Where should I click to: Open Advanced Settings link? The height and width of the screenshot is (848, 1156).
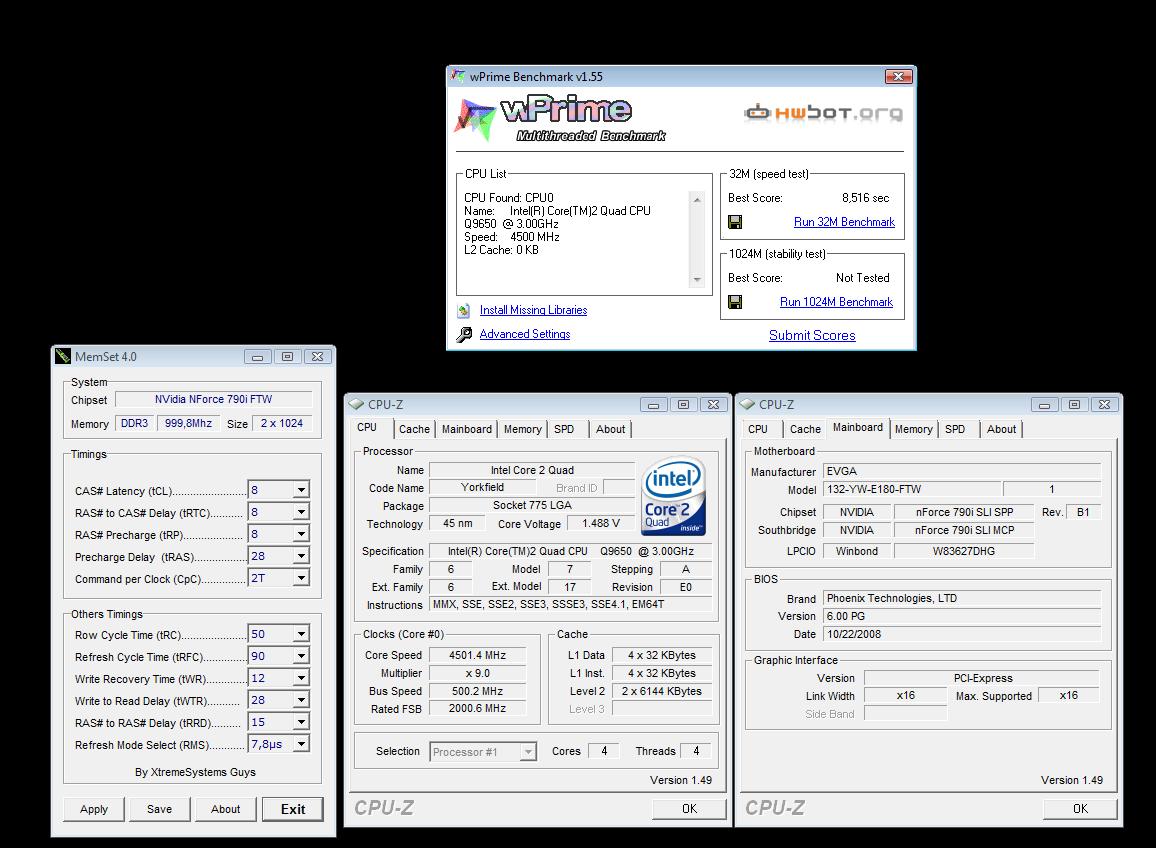[x=525, y=334]
